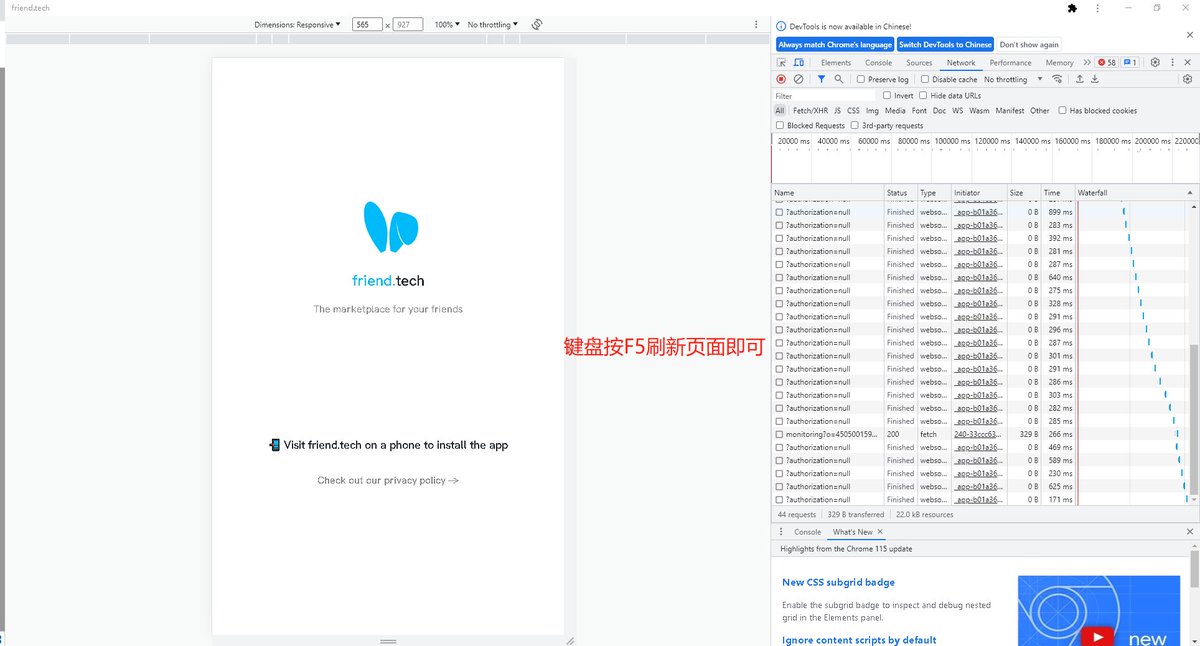This screenshot has height=646, width=1200.
Task: Open New CSS subgrid badge link
Action: pyautogui.click(x=838, y=582)
